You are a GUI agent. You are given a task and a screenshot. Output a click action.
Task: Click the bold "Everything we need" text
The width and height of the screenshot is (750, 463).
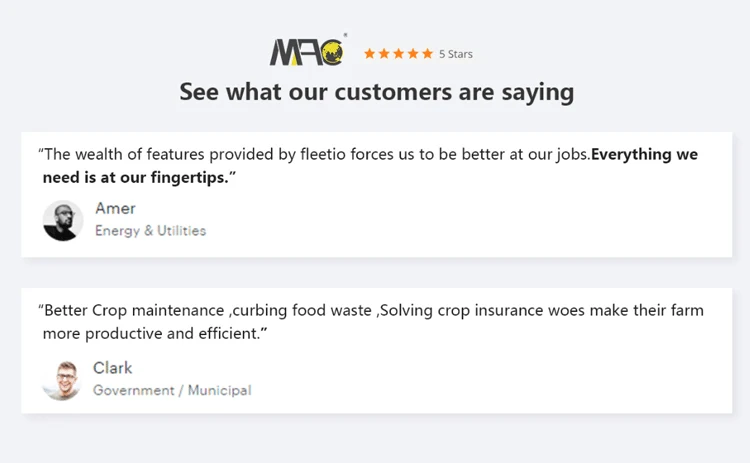(645, 154)
